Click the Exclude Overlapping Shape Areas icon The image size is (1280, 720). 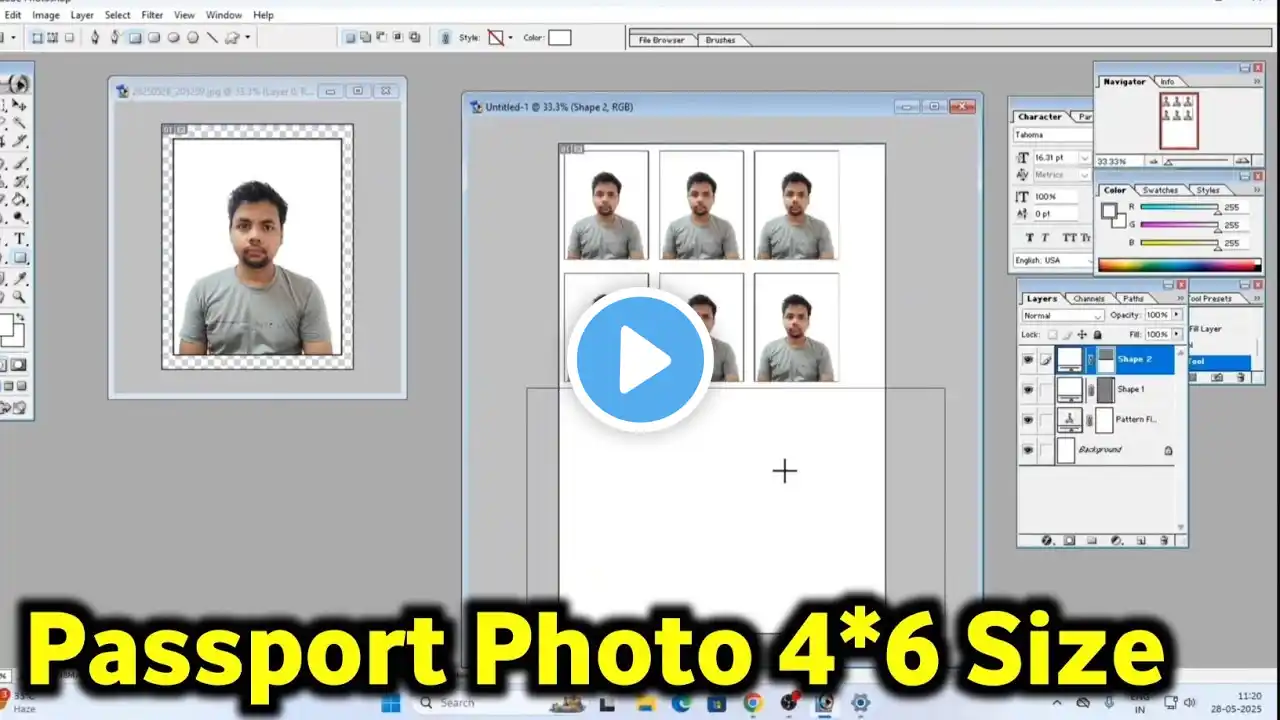click(x=414, y=38)
